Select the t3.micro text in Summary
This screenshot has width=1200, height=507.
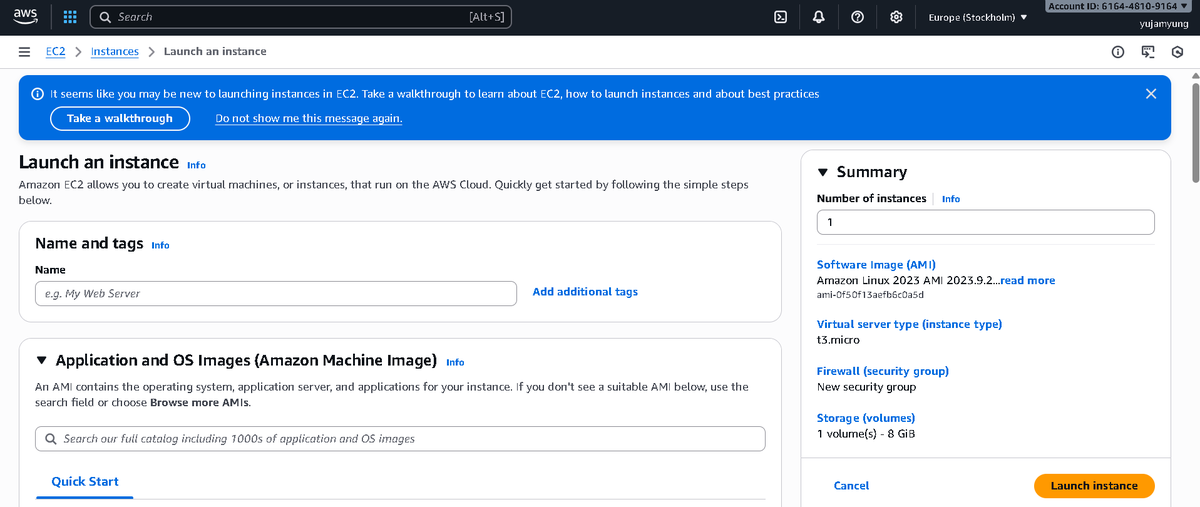[838, 340]
